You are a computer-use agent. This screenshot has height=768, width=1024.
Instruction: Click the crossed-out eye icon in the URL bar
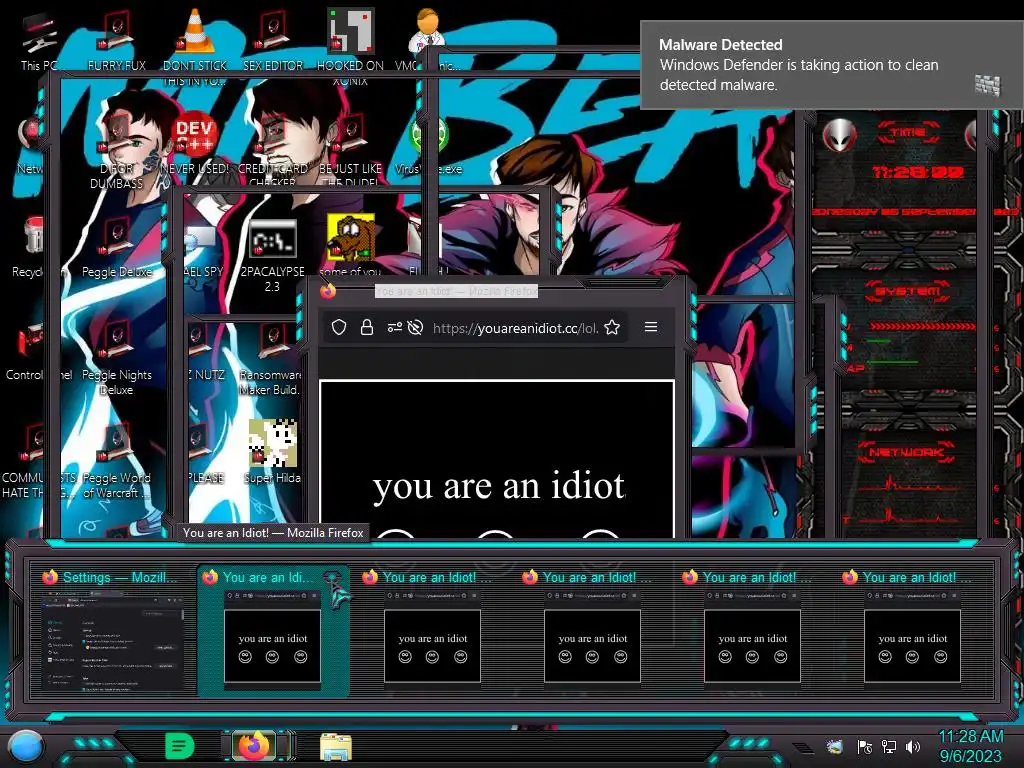(415, 327)
